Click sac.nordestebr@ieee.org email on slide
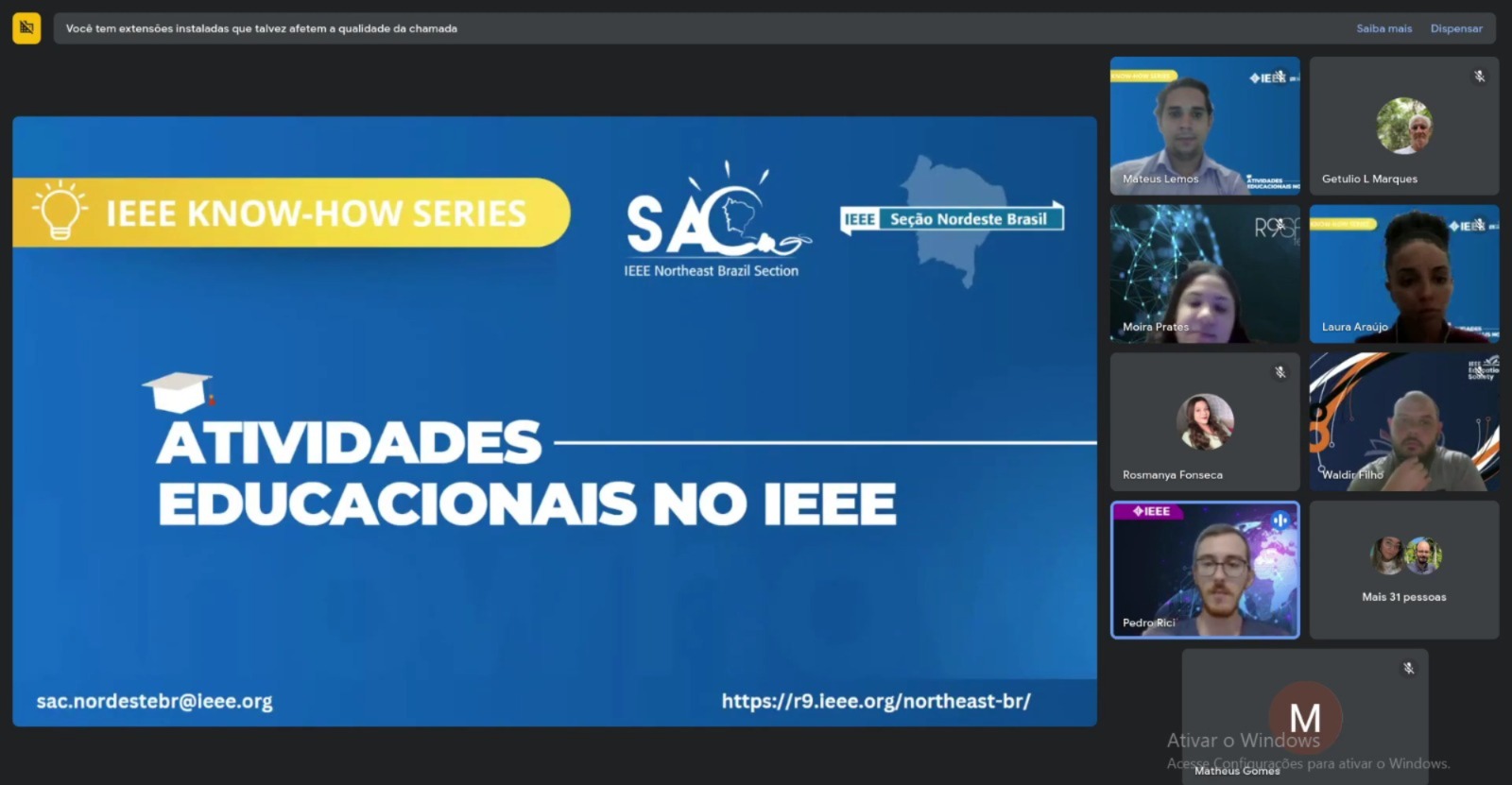This screenshot has width=1512, height=785. 154,701
